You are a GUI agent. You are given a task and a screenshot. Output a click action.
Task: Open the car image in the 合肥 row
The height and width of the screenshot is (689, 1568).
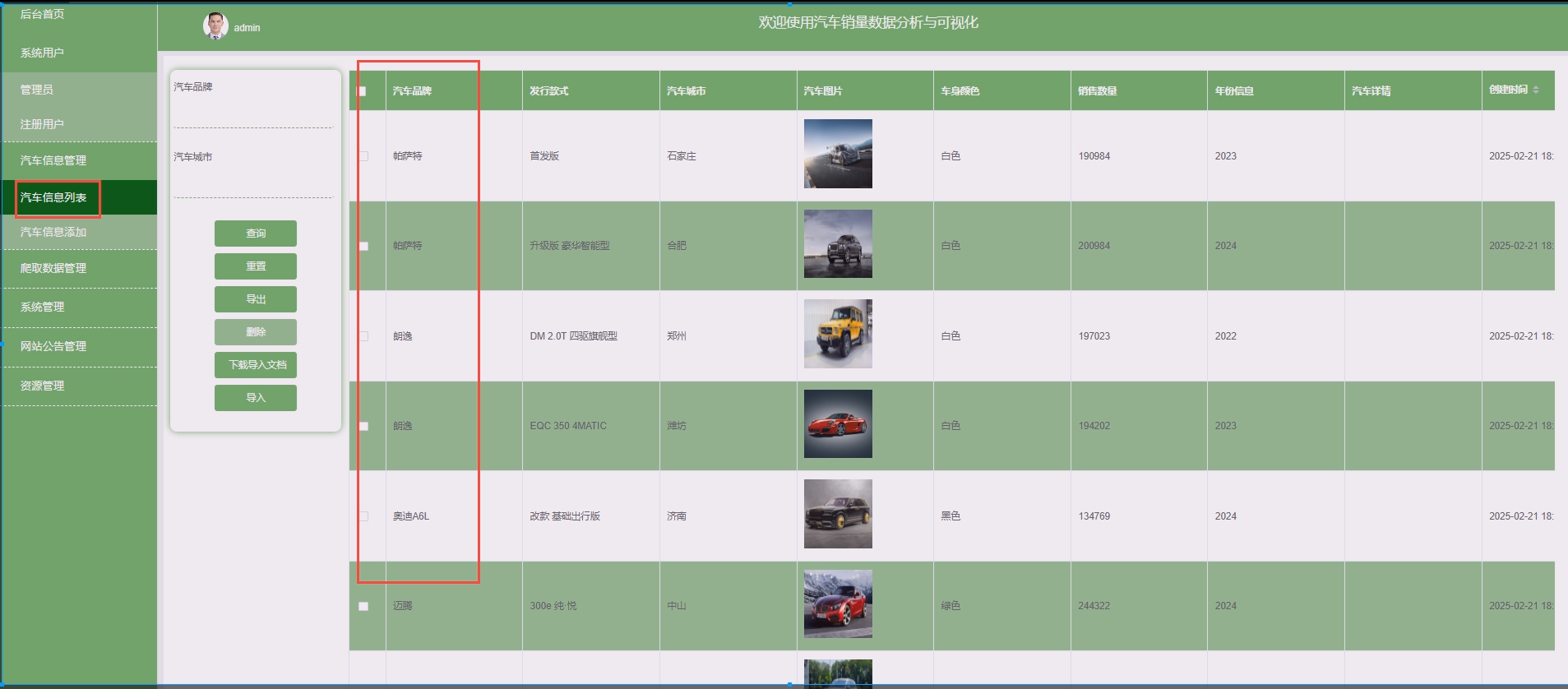click(838, 243)
